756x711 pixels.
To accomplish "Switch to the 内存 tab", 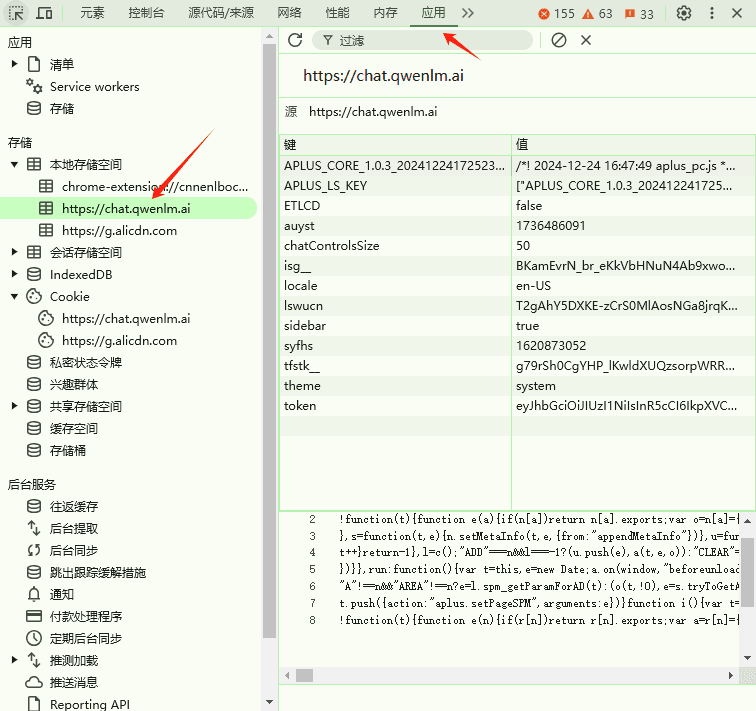I will tap(385, 13).
